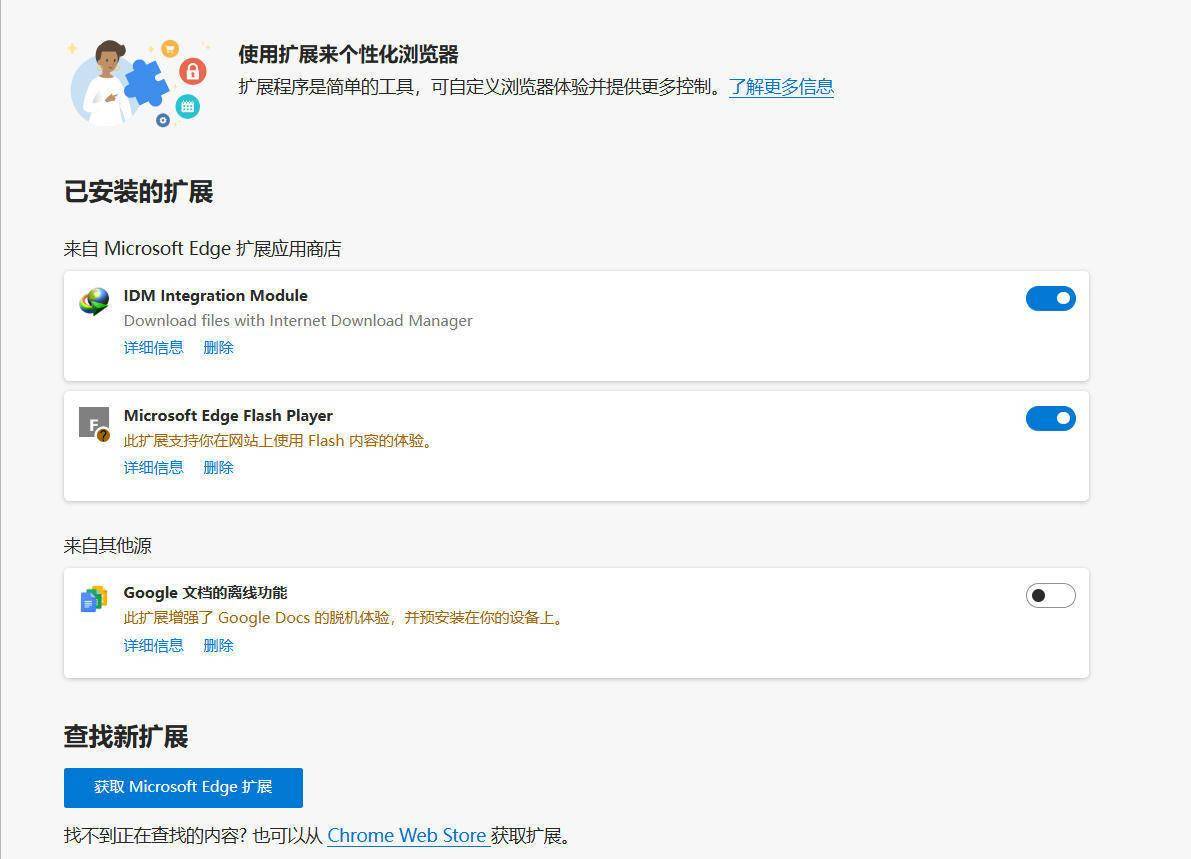Image resolution: width=1191 pixels, height=859 pixels.
Task: Click 删除 under Google 文档的离线功能
Action: 218,646
